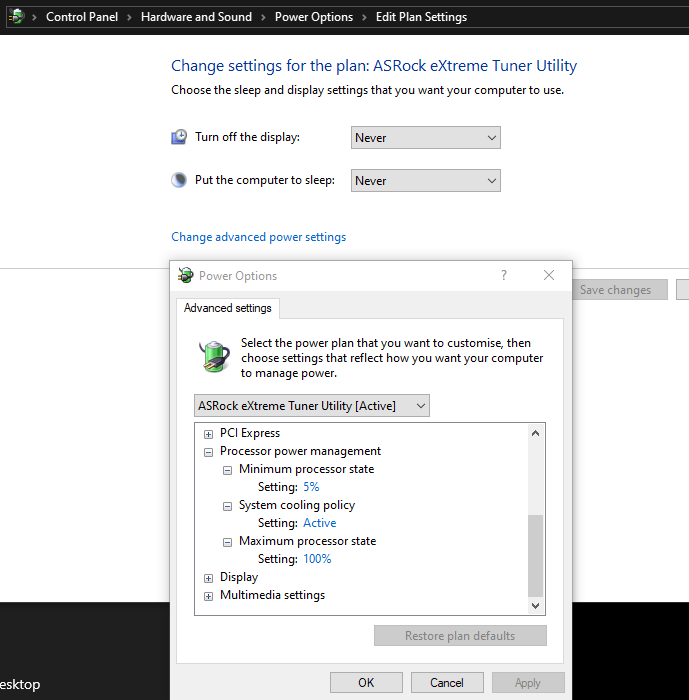Viewport: 689px width, 700px height.
Task: Click the Power Options dialog title icon
Action: (x=185, y=275)
